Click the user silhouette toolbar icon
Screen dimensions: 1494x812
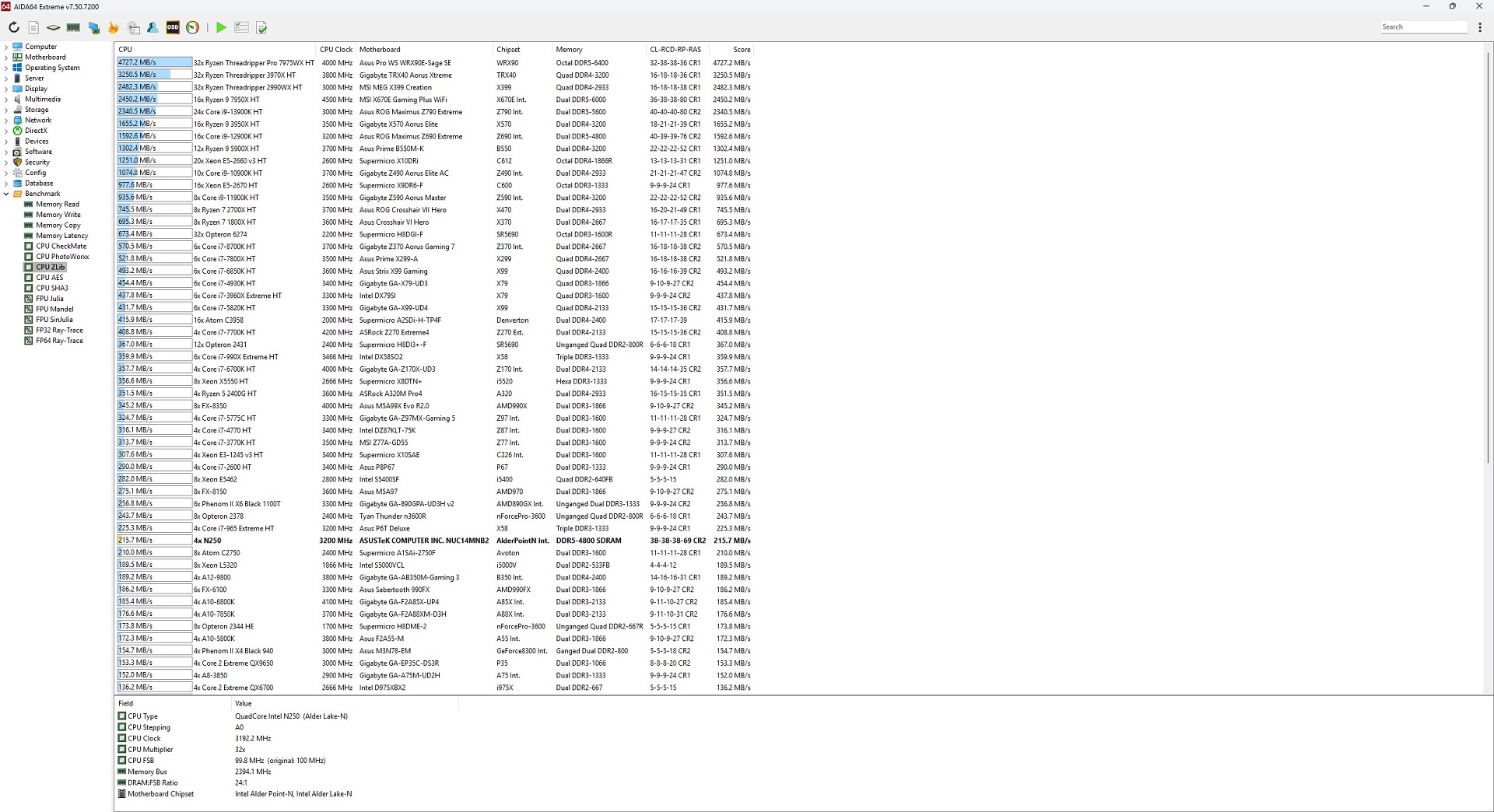(x=153, y=28)
